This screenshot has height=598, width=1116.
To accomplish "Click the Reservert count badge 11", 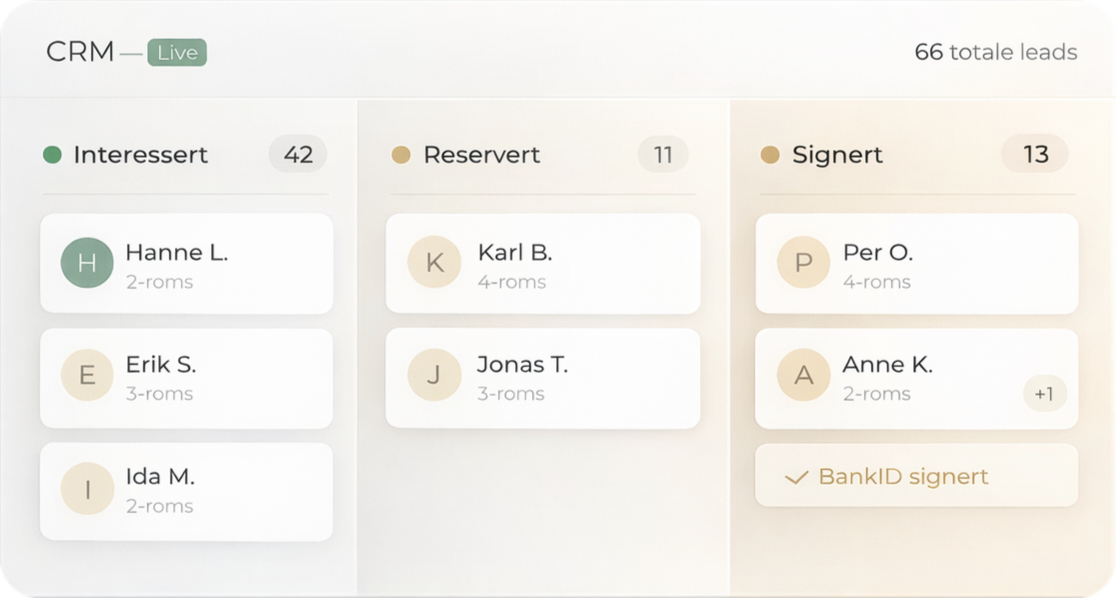I will (x=662, y=155).
